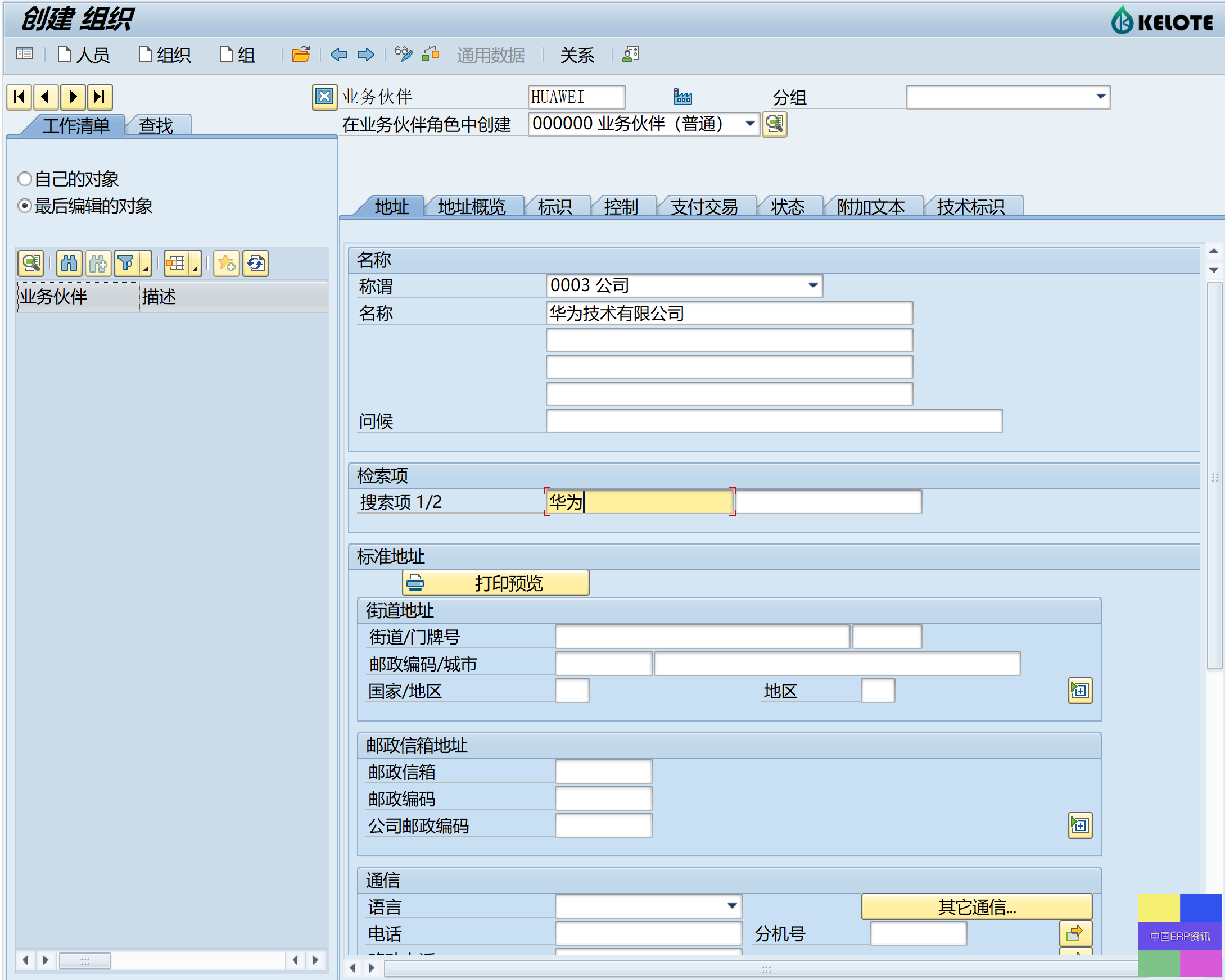Click the telephone detail arrow icon

pos(1075,933)
